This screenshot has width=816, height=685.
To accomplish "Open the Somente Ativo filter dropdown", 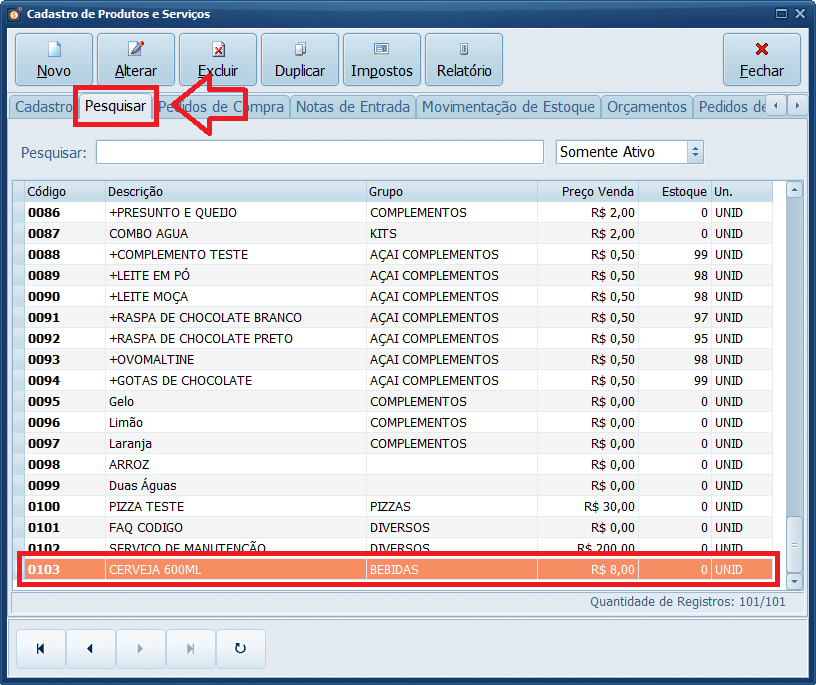I will click(x=694, y=151).
